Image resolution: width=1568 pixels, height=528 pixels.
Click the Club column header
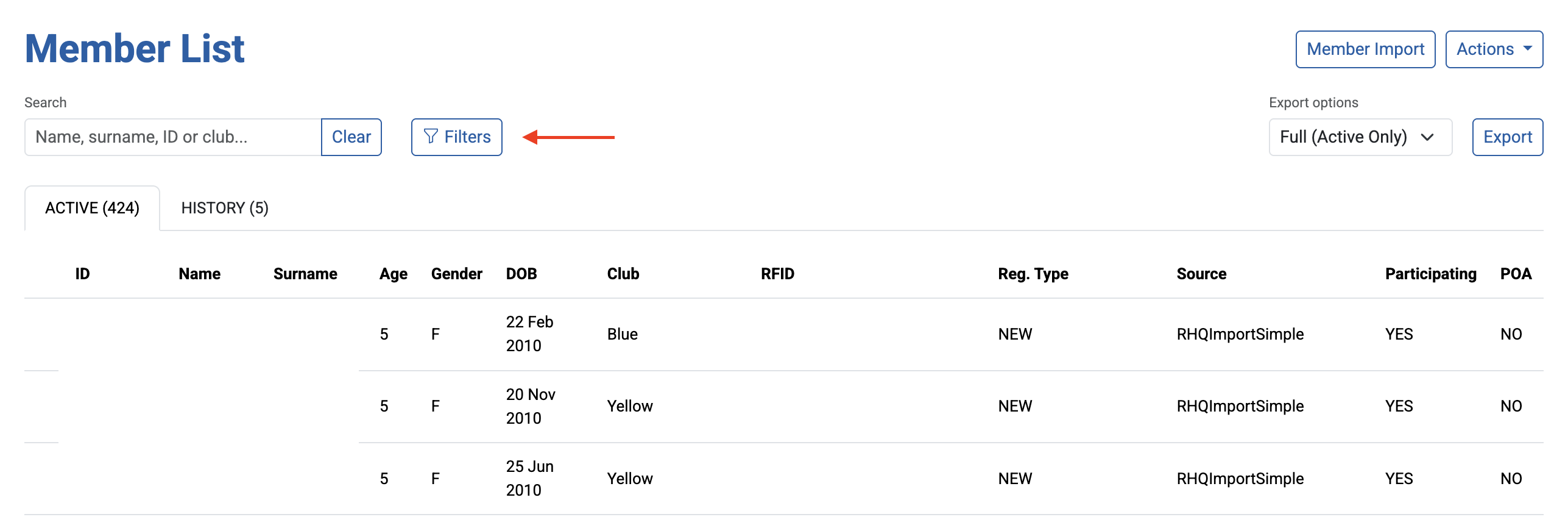pos(623,274)
